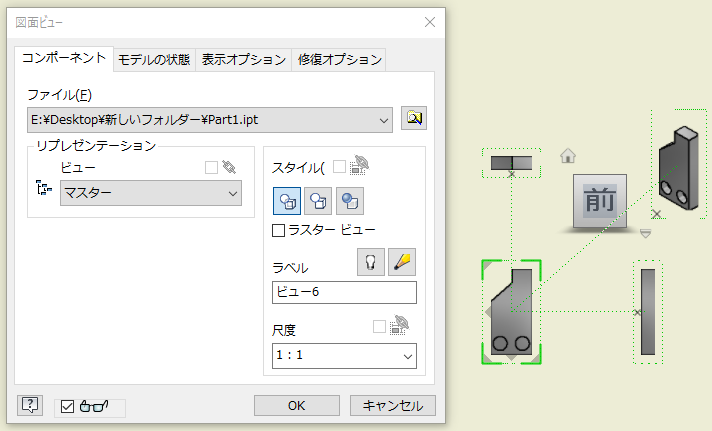This screenshot has width=712, height=431.
Task: Switch to the モデルの状態 tab
Action: click(154, 60)
